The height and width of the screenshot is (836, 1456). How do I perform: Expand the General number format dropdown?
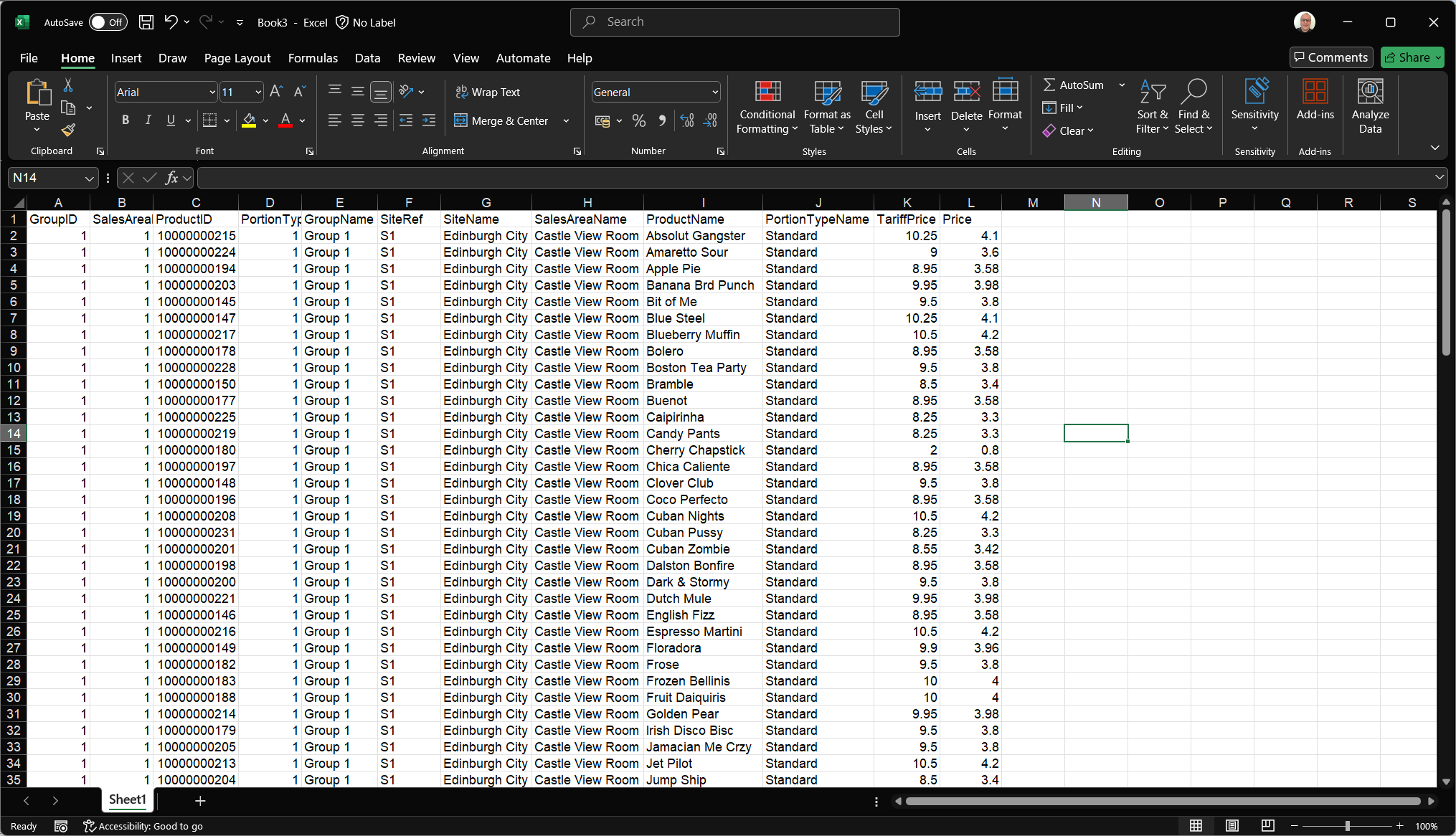tap(715, 92)
